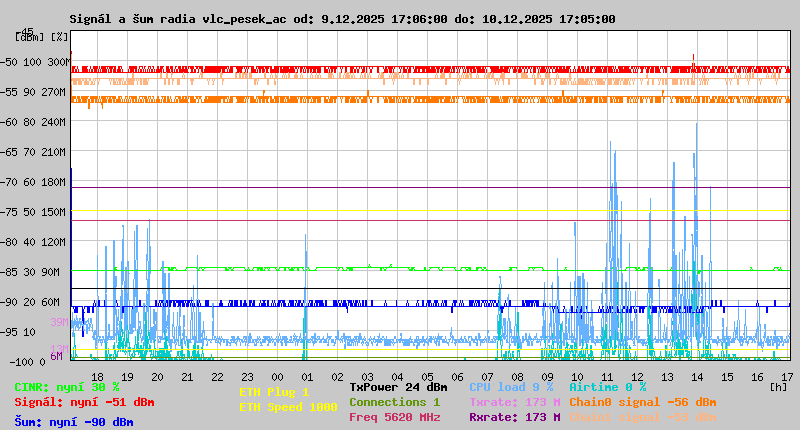800x430 pixels.
Task: Click the 'ETH Plug 1' legend label
Action: click(x=274, y=392)
